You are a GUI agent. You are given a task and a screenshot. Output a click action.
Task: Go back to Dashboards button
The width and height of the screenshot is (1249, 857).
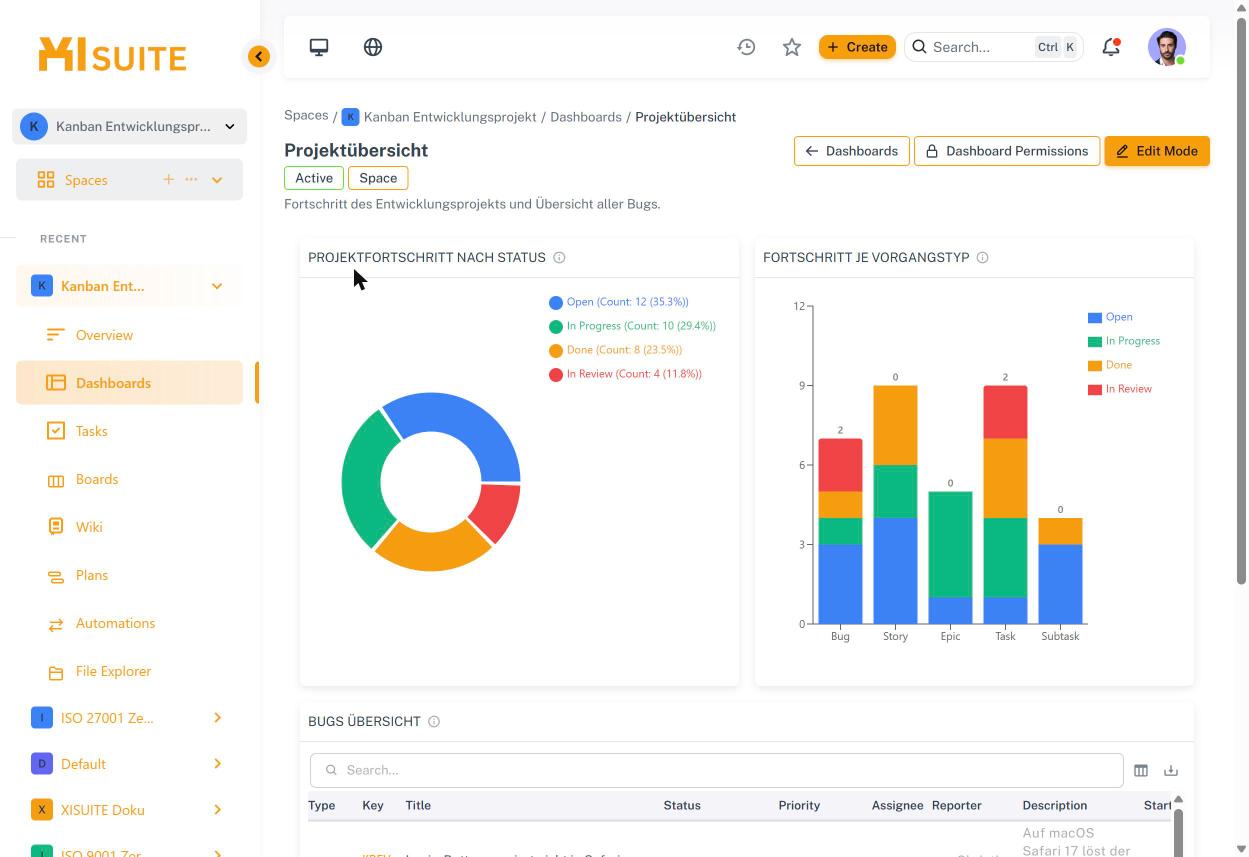click(852, 151)
